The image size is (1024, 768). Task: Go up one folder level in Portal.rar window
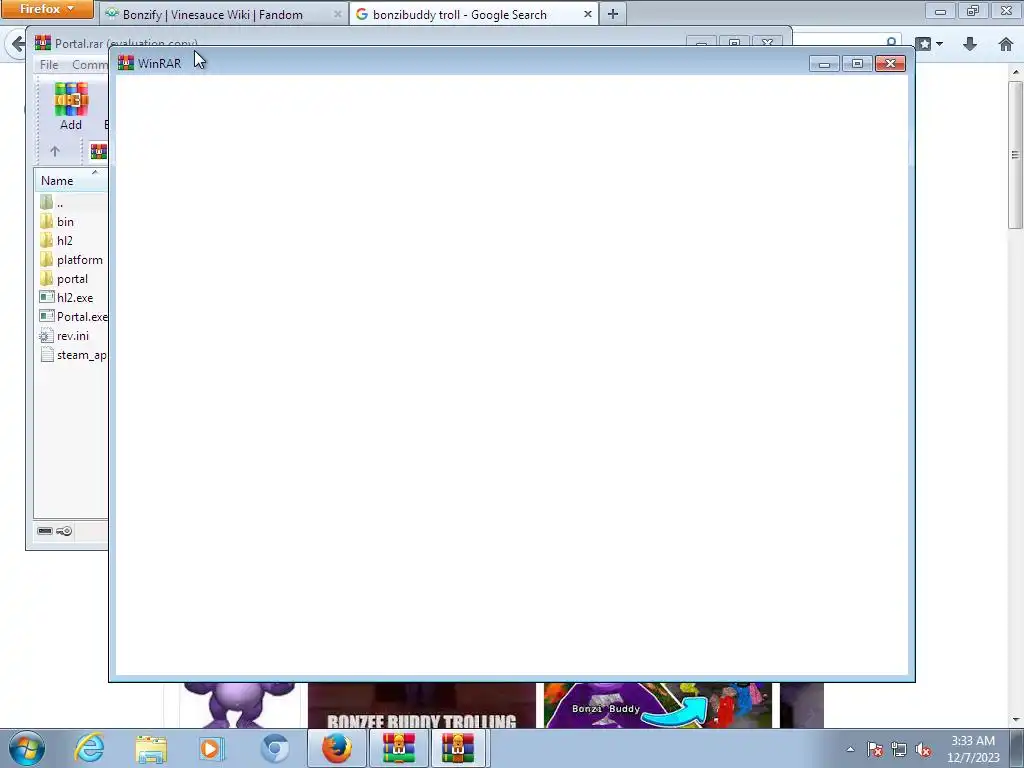point(55,152)
